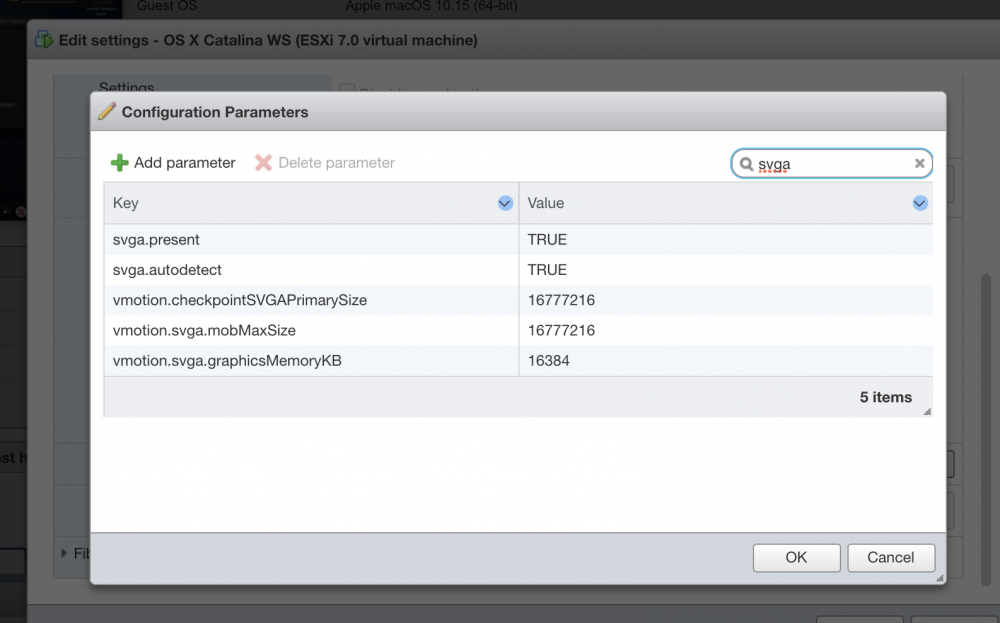Screen dimensions: 1000x623
Task: Expand the collapsed section arrow in Edit settings
Action: pyautogui.click(x=64, y=553)
